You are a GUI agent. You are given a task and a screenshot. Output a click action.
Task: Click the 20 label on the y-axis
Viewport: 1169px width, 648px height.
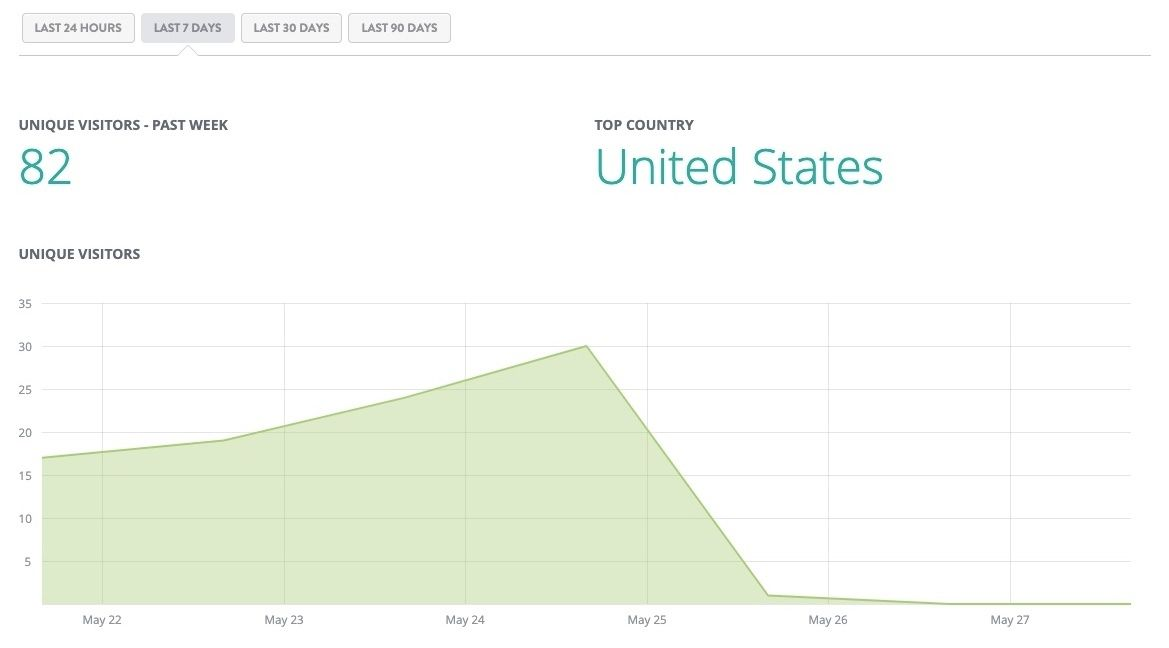click(25, 433)
